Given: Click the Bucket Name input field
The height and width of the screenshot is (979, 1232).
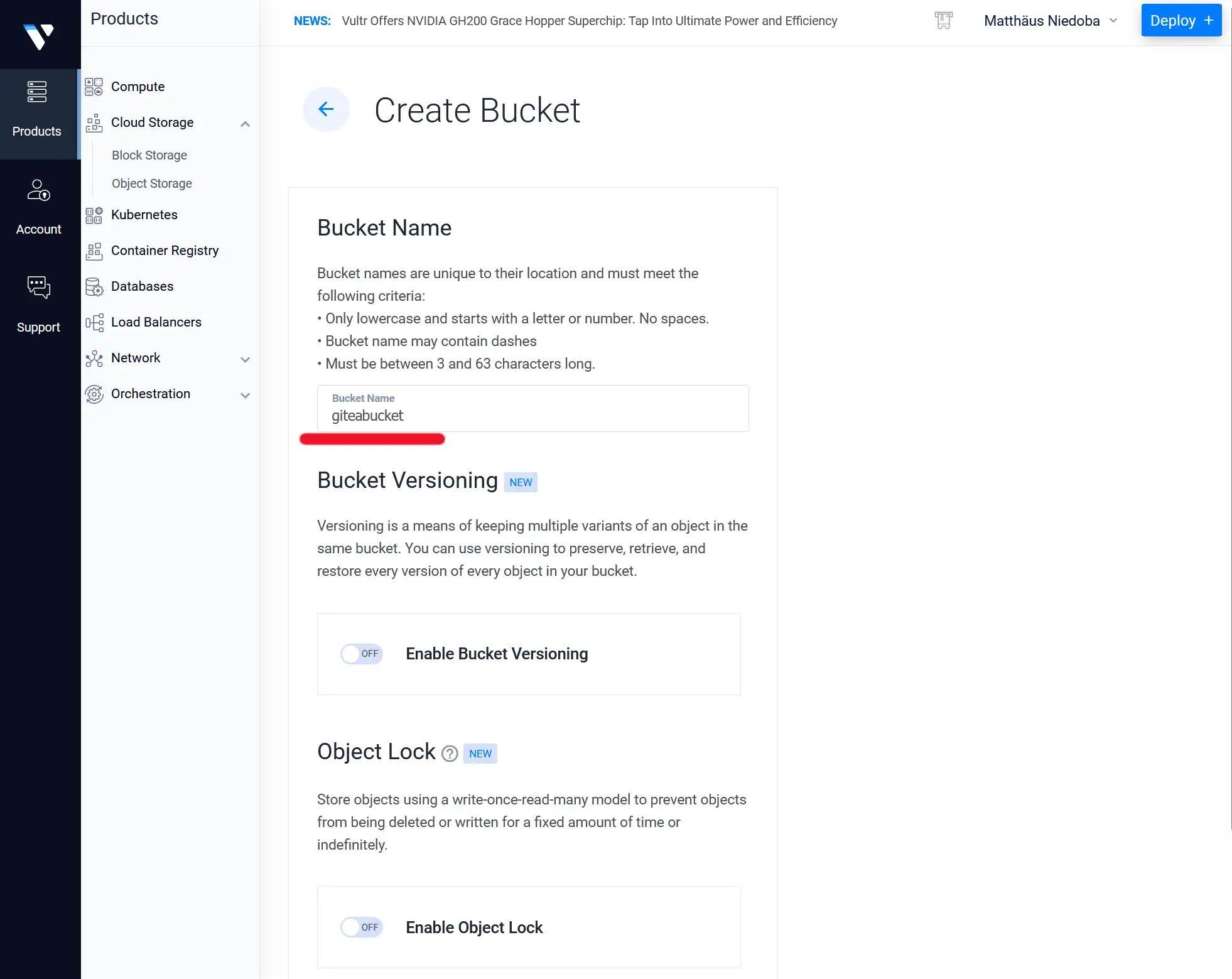Looking at the screenshot, I should 532,415.
